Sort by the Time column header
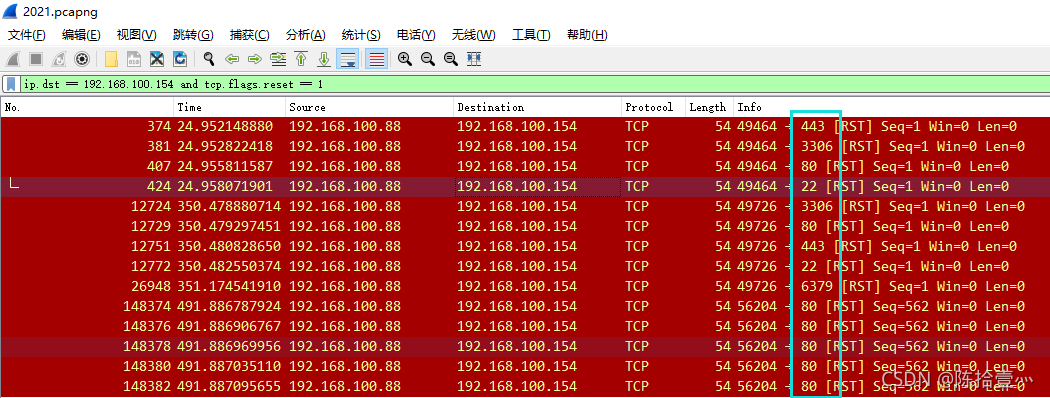 pyautogui.click(x=230, y=107)
